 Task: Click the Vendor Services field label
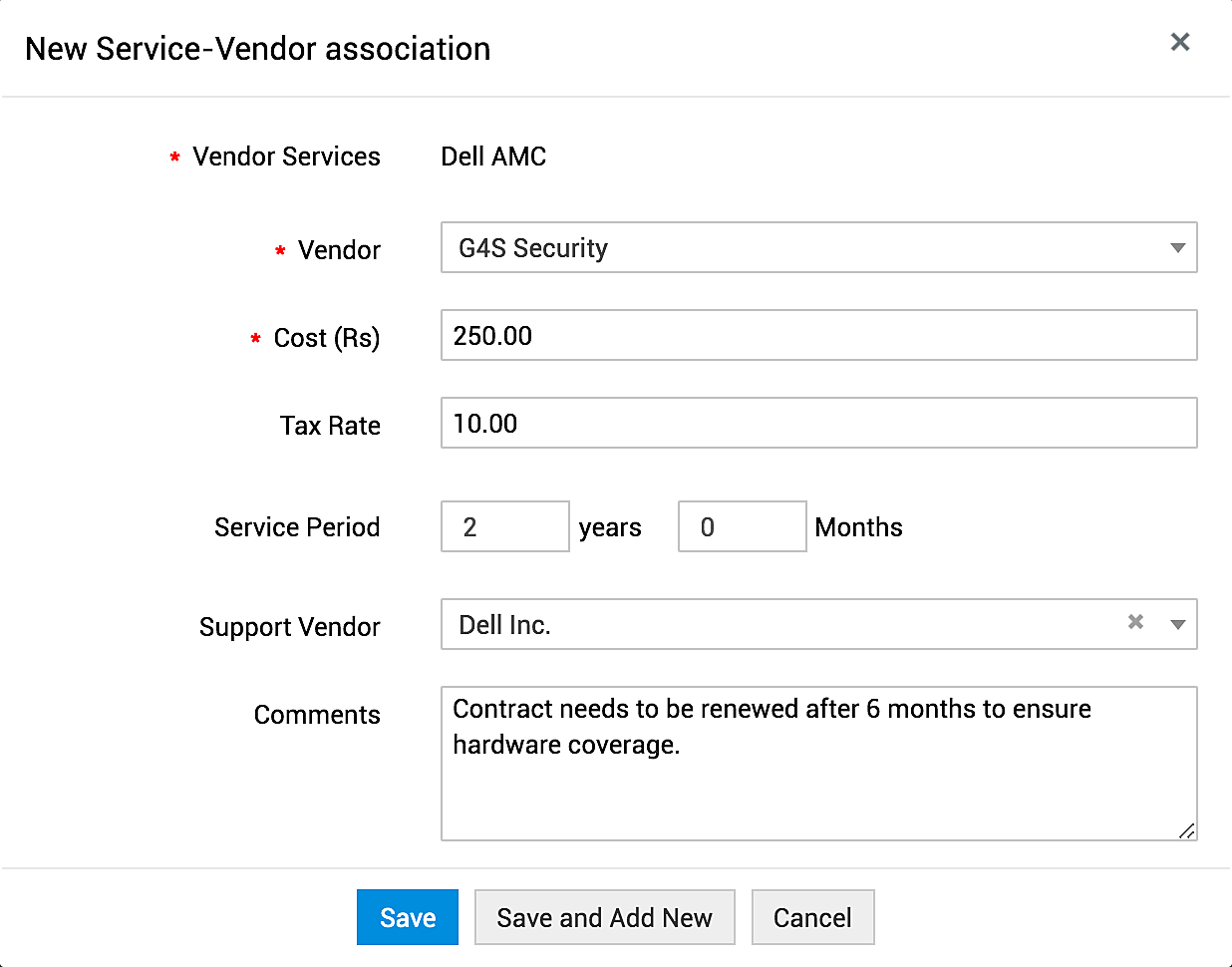click(x=286, y=157)
